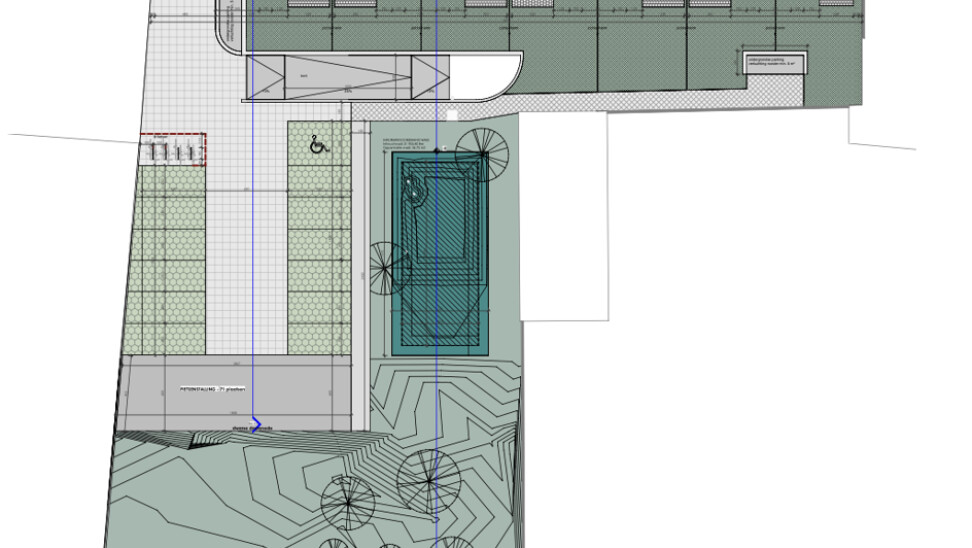Image resolution: width=972 pixels, height=548 pixels.
Task: Select the tree symbol at pond's top-right corner
Action: pos(481,155)
